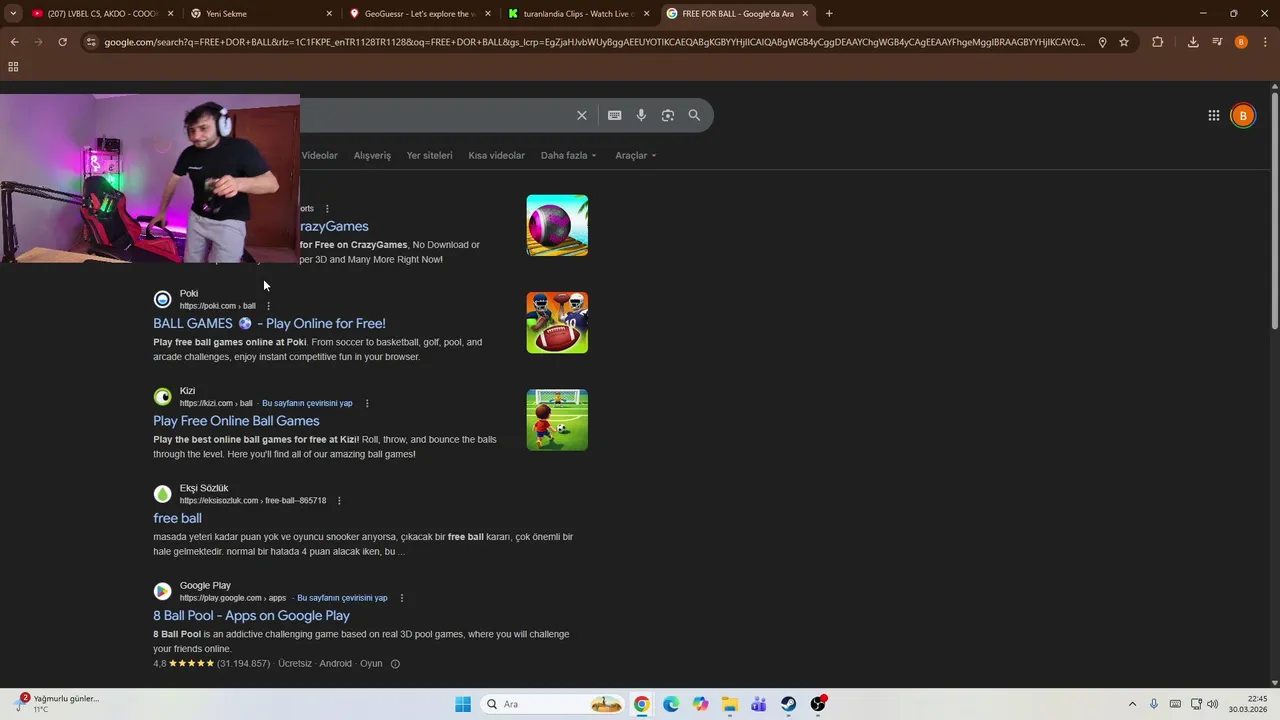Switch to the Yer siteleri search tab
1280x720 pixels.
pyautogui.click(x=429, y=155)
